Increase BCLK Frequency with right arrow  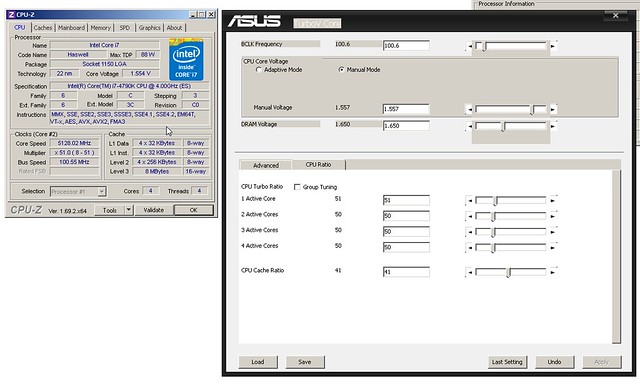click(553, 46)
